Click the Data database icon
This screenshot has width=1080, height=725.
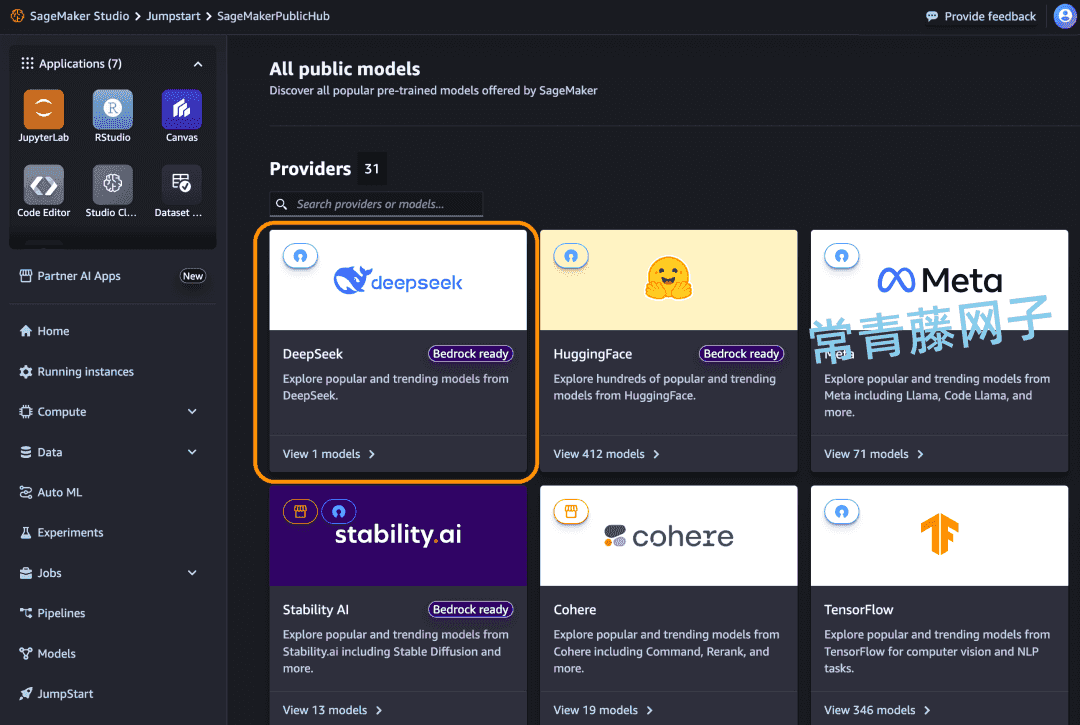25,452
